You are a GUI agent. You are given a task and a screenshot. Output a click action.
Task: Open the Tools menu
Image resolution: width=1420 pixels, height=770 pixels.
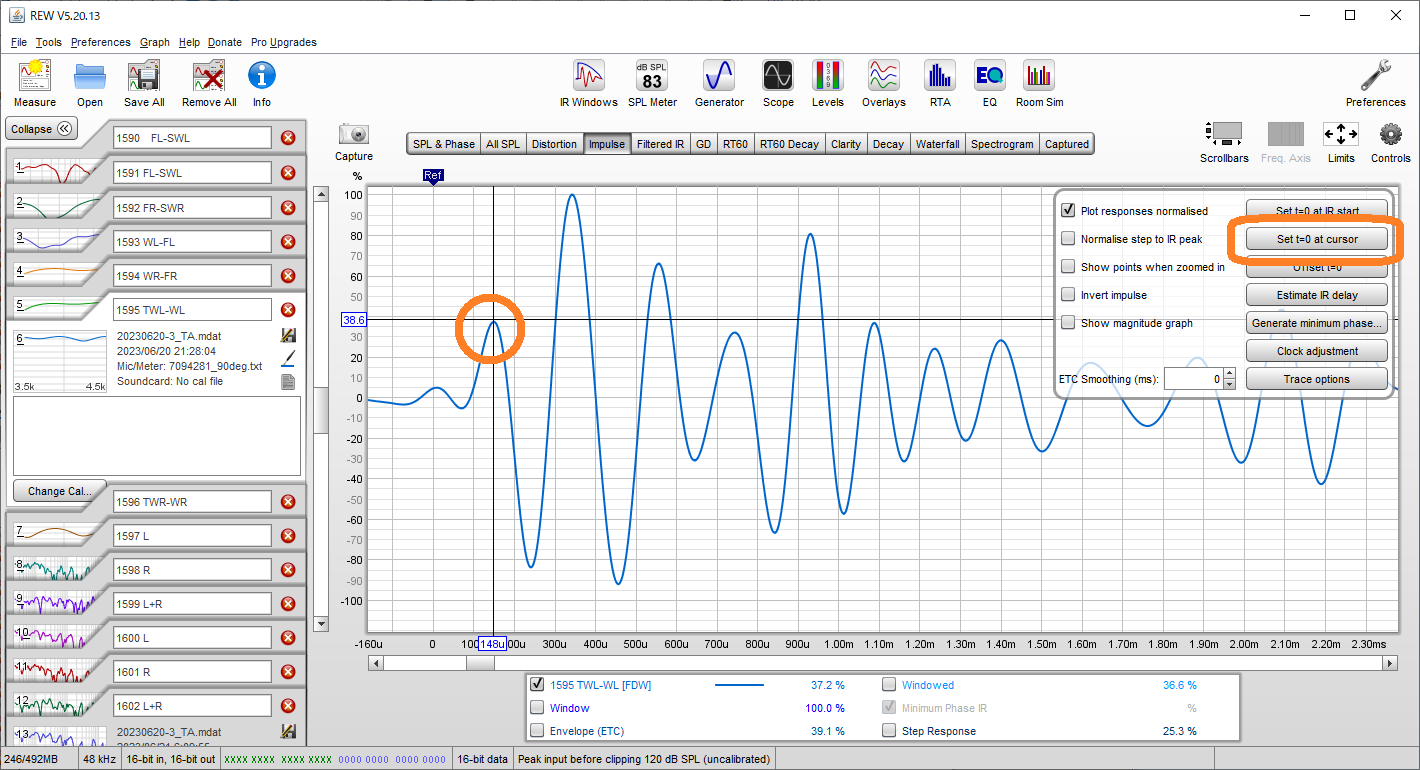click(x=48, y=42)
